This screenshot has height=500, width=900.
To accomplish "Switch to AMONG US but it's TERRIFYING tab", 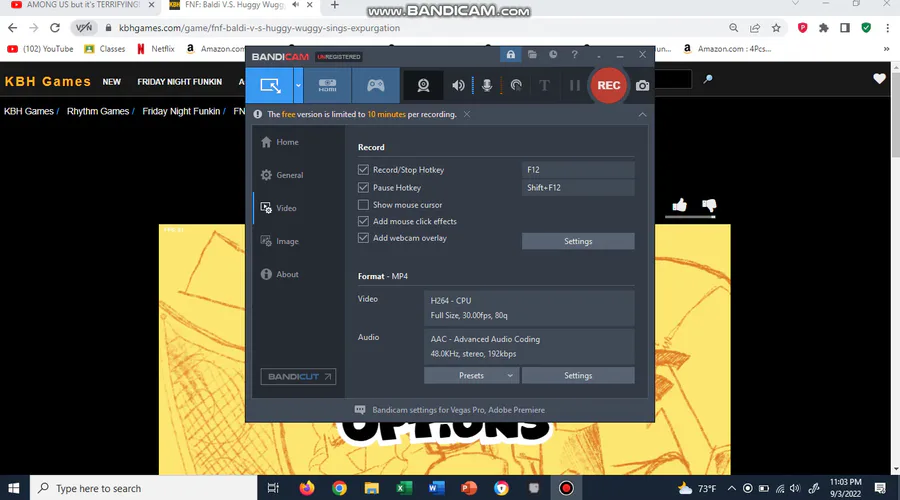I will click(83, 5).
